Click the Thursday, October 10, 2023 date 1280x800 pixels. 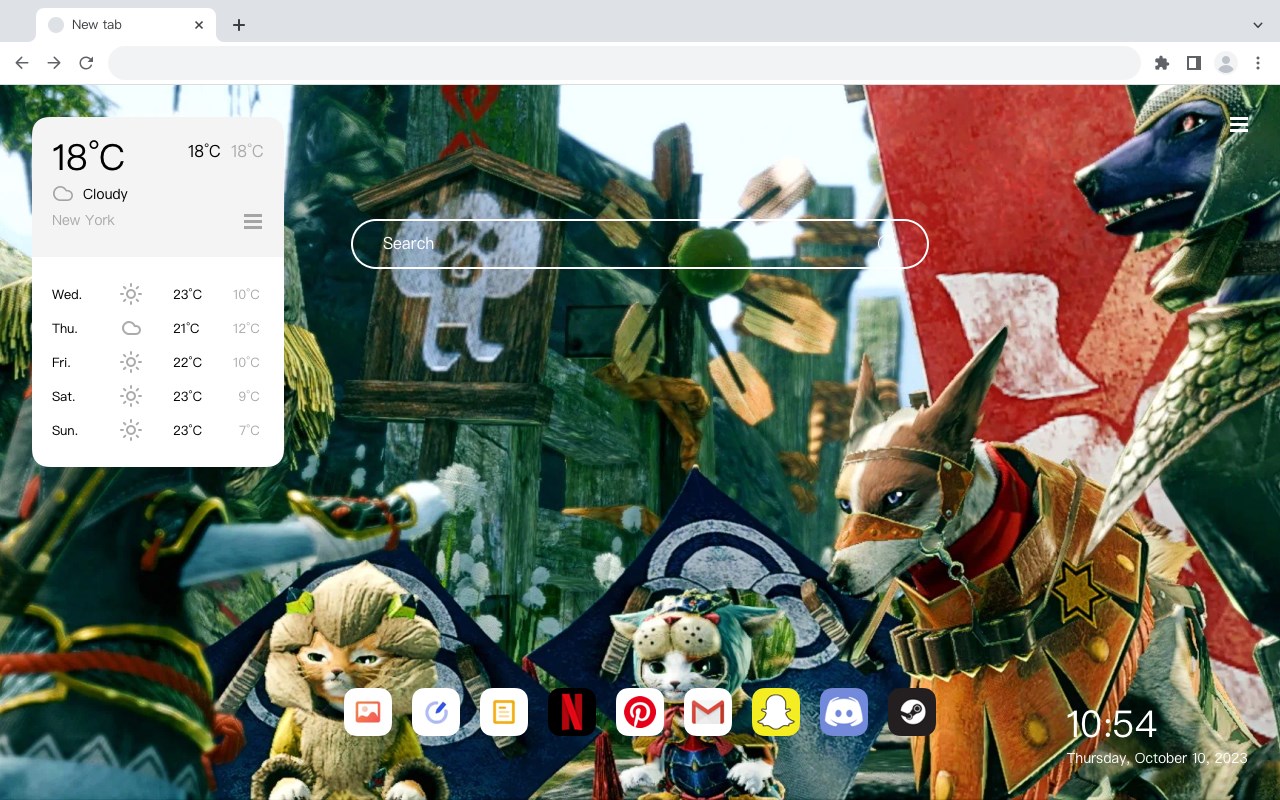[1157, 758]
